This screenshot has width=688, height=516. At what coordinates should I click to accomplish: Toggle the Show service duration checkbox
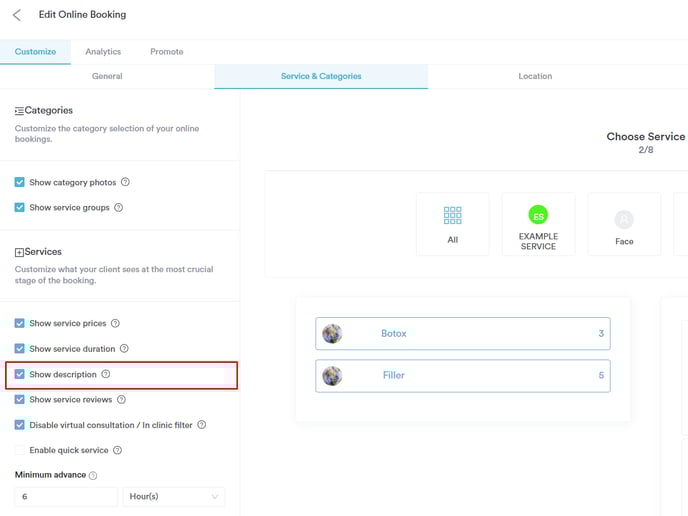[19, 349]
